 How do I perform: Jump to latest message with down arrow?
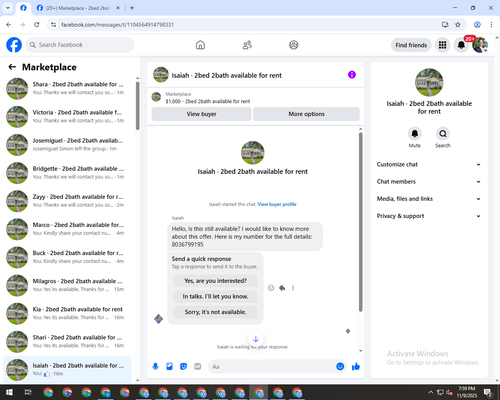click(256, 339)
